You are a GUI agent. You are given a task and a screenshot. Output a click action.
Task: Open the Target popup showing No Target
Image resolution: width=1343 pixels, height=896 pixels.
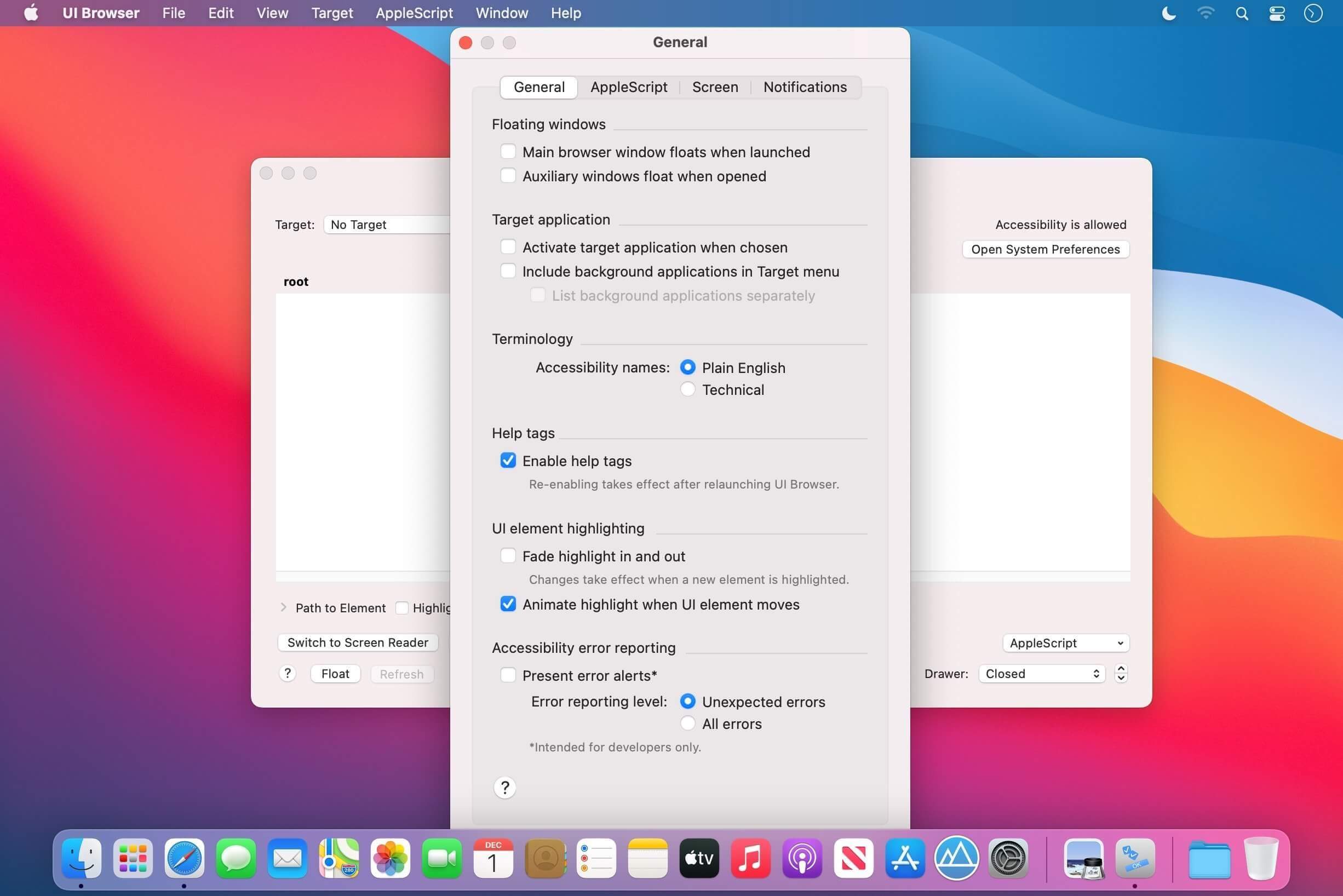click(x=387, y=225)
